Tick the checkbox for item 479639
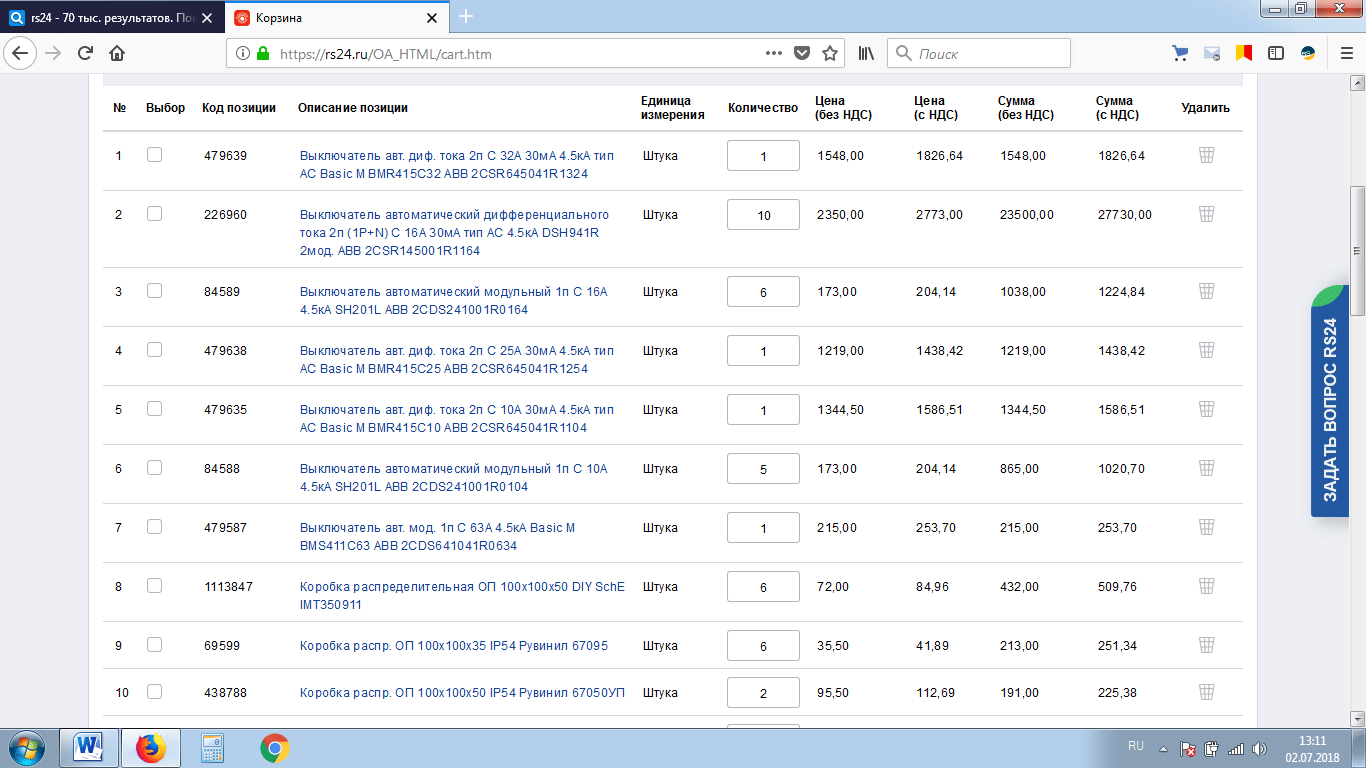Viewport: 1366px width, 768px height. tap(154, 155)
